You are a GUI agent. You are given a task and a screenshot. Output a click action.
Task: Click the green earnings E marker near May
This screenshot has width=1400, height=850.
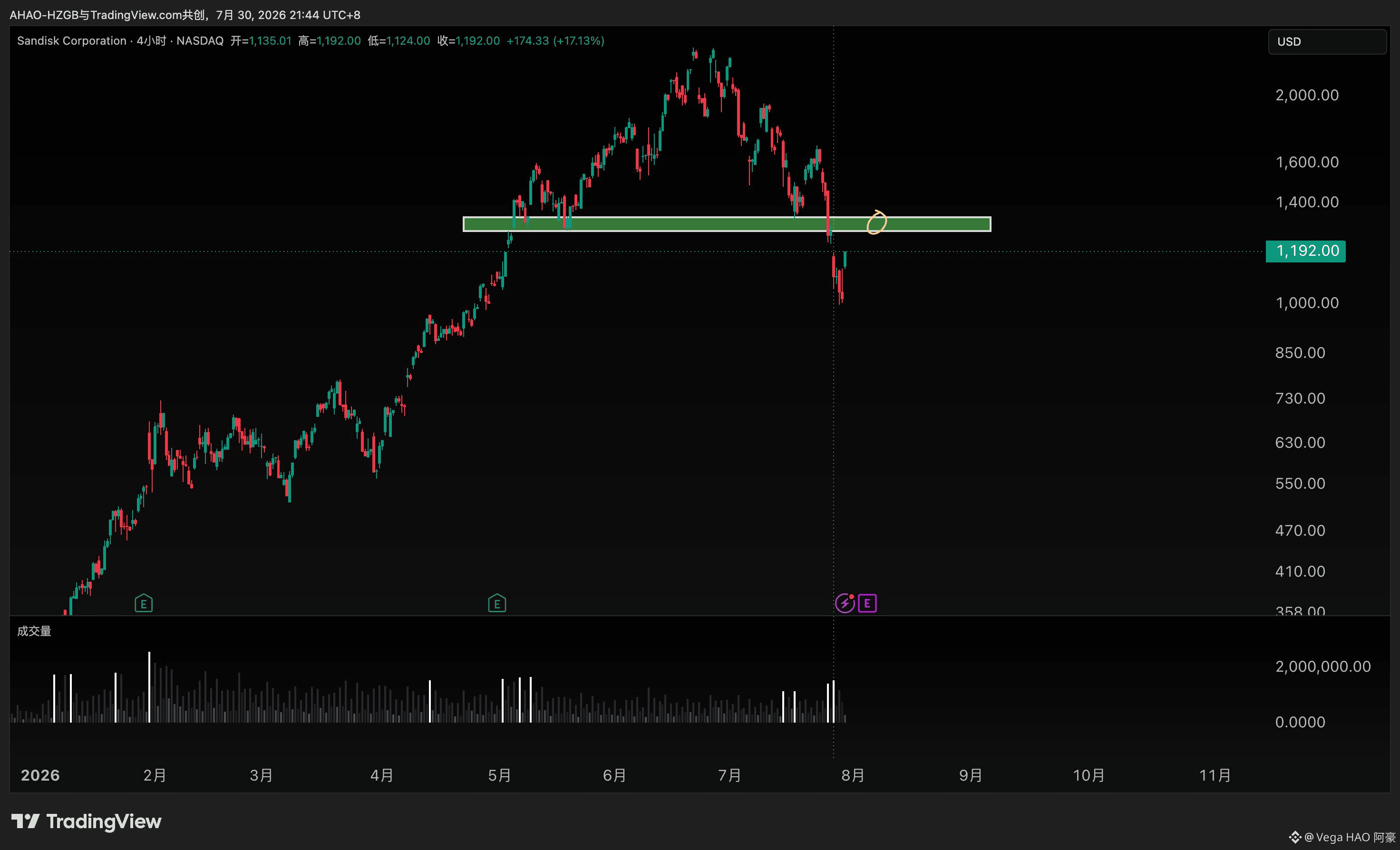tap(497, 603)
